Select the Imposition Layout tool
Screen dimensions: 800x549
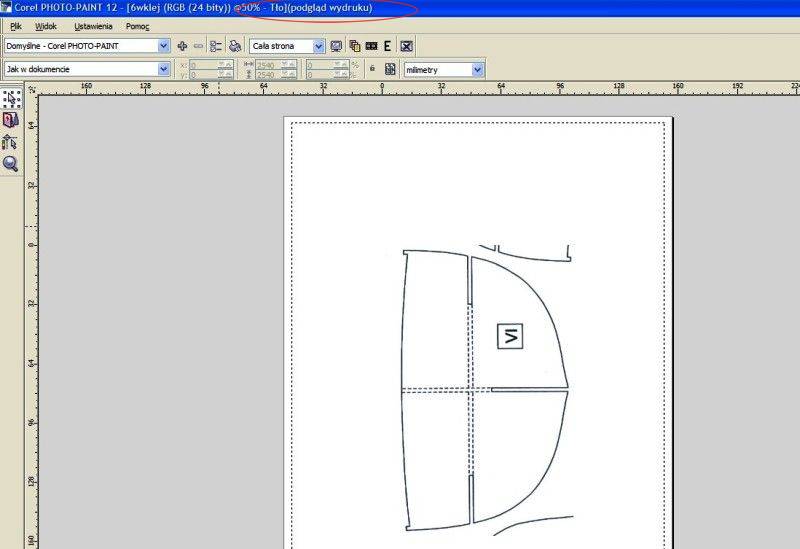[x=11, y=120]
